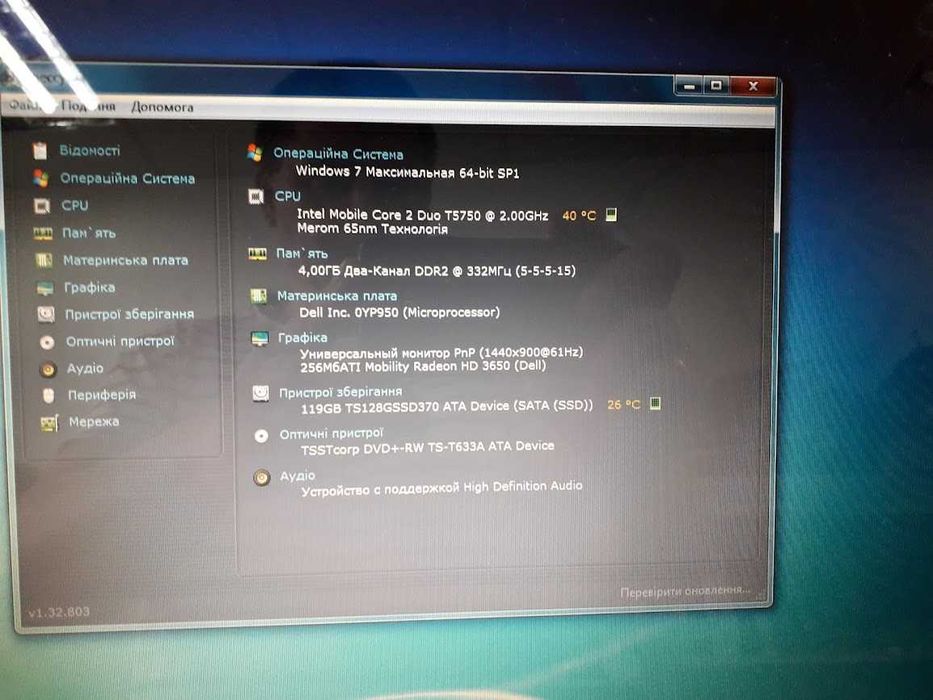This screenshot has width=933, height=700.
Task: Open the Допомога menu
Action: coord(162,107)
